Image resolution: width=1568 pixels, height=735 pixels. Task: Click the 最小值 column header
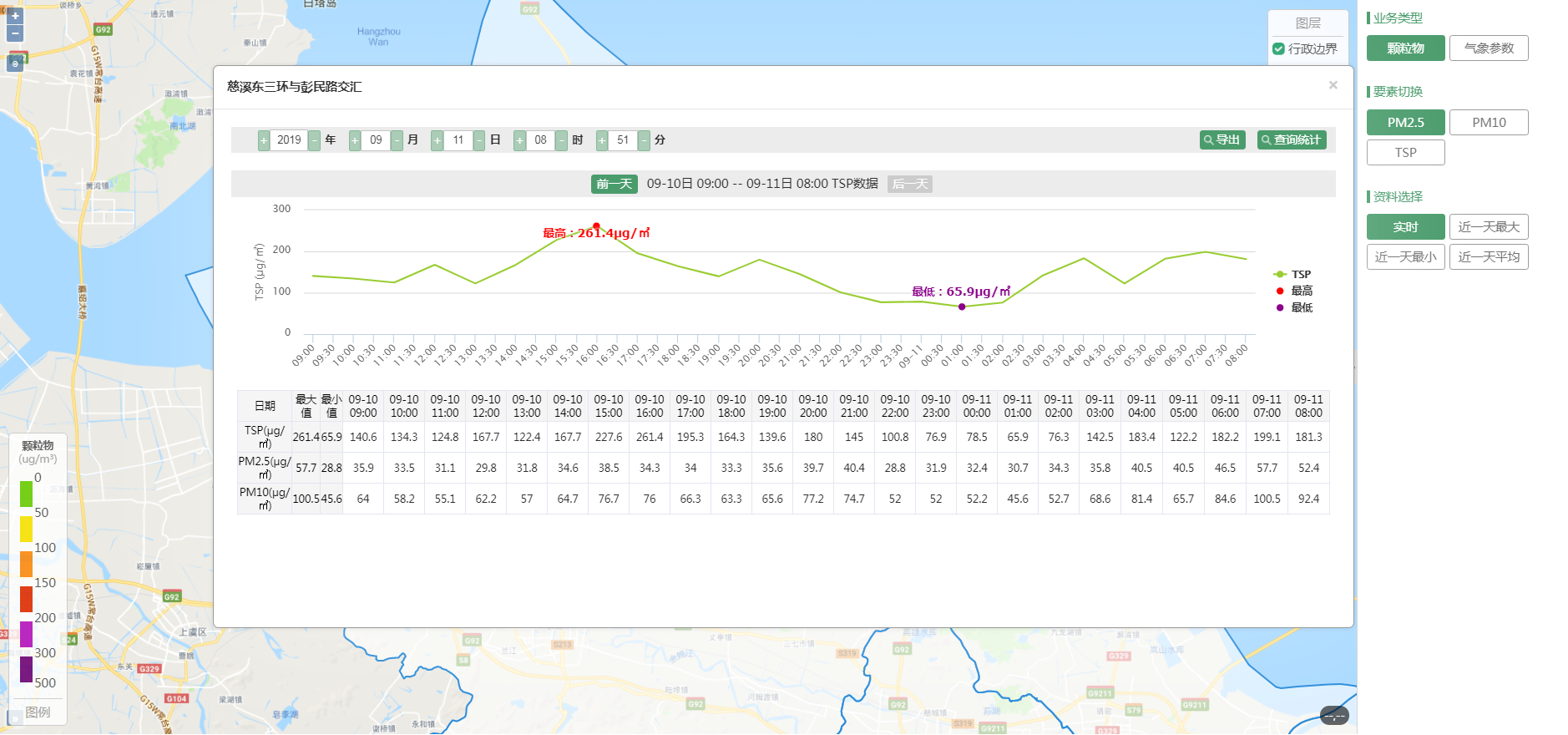tap(331, 406)
